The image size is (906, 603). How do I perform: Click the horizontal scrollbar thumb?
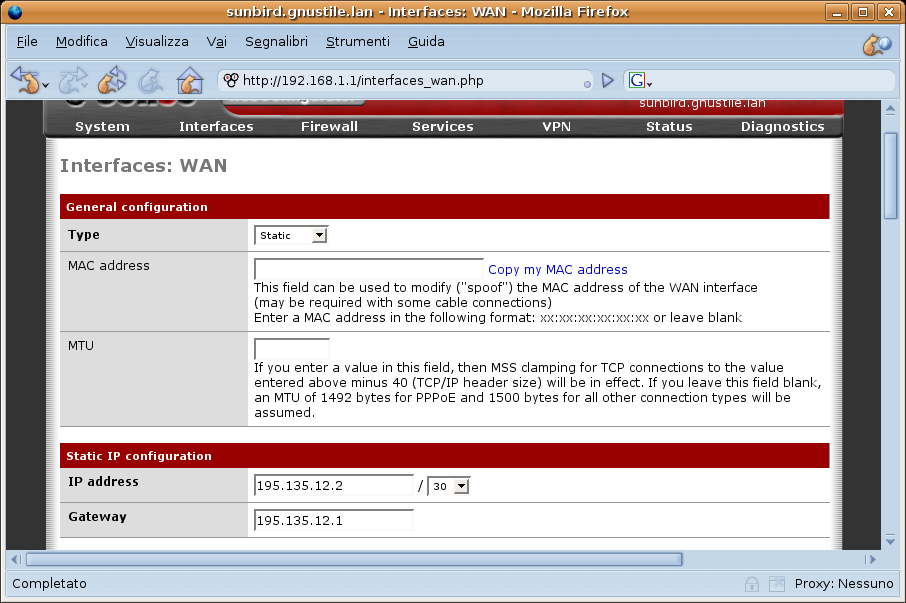[354, 559]
